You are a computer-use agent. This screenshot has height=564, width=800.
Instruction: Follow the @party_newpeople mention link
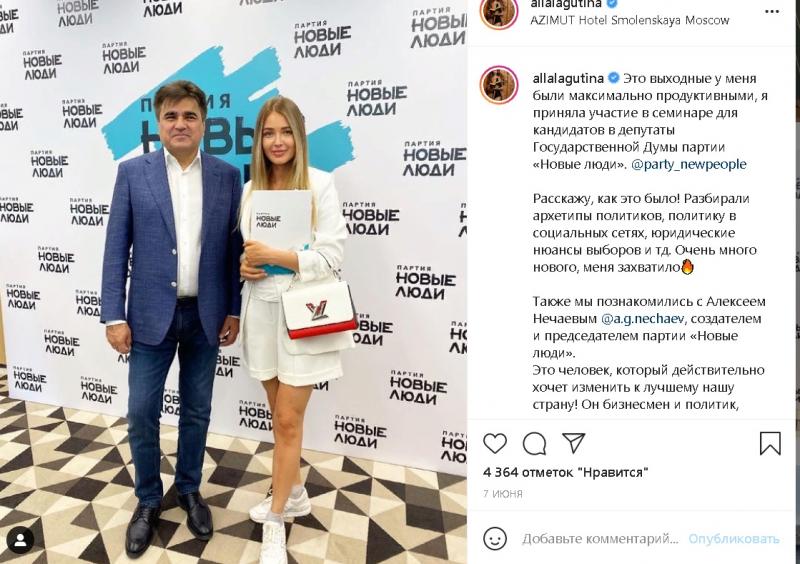[688, 164]
